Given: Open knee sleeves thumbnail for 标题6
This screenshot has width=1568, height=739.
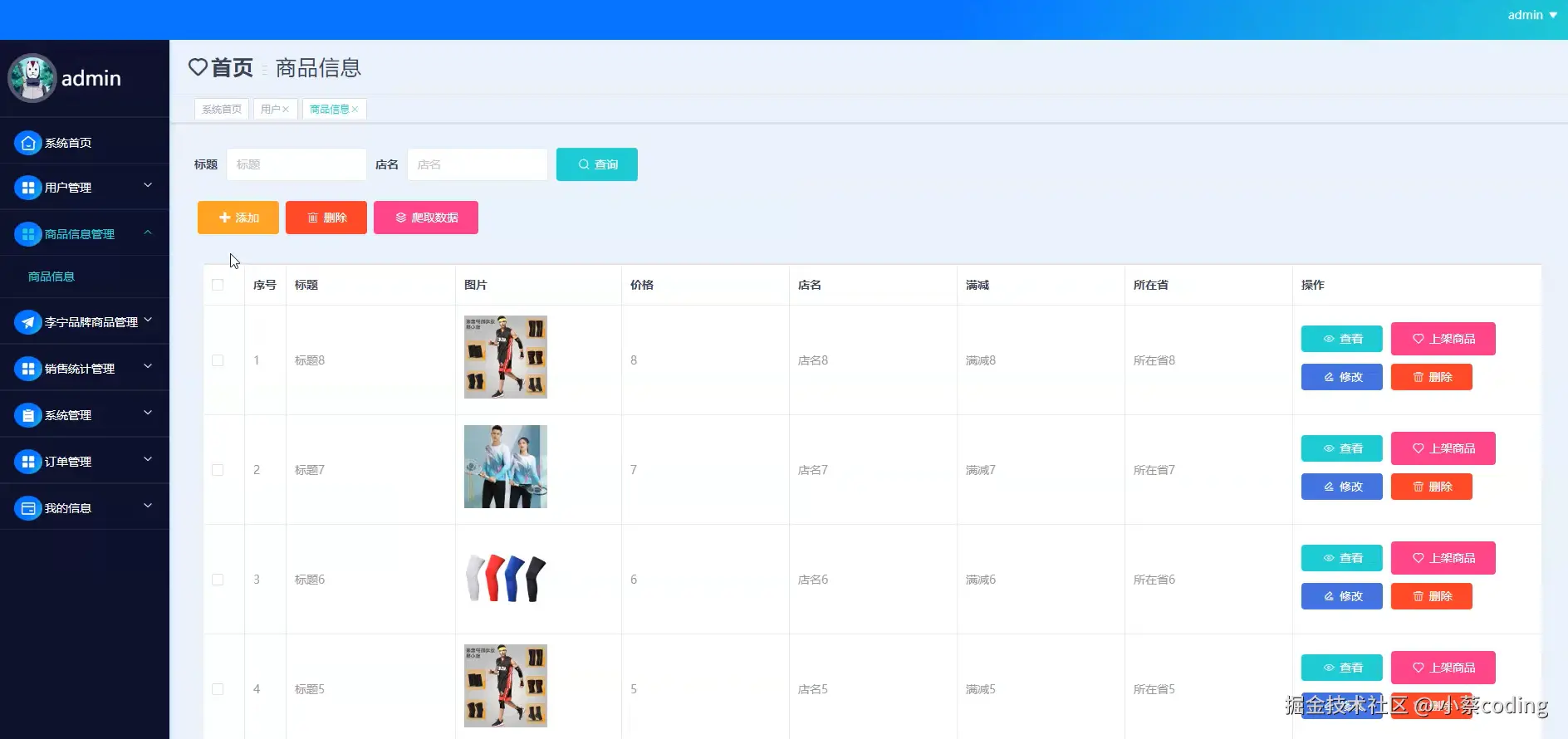Looking at the screenshot, I should coord(506,578).
